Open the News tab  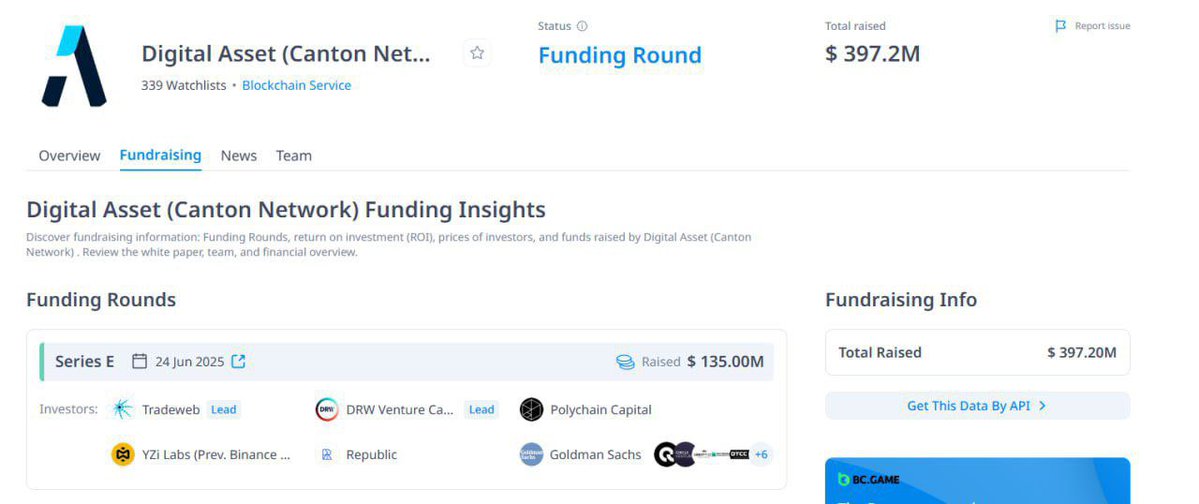pos(239,156)
